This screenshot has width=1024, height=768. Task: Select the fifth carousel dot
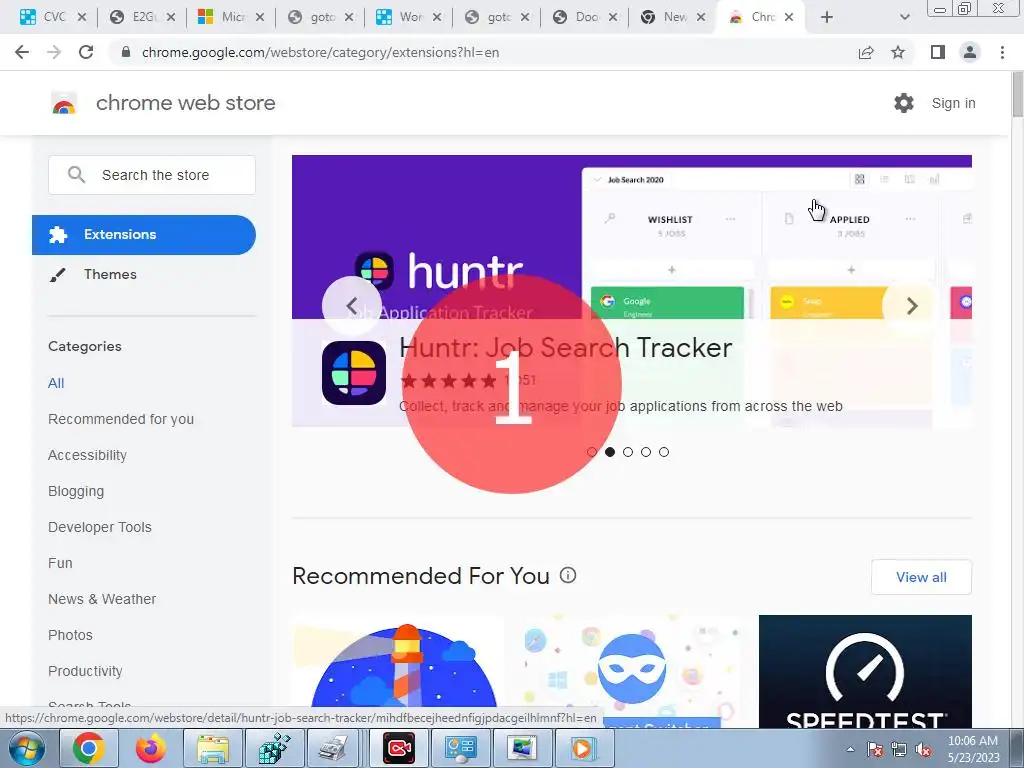click(x=664, y=452)
